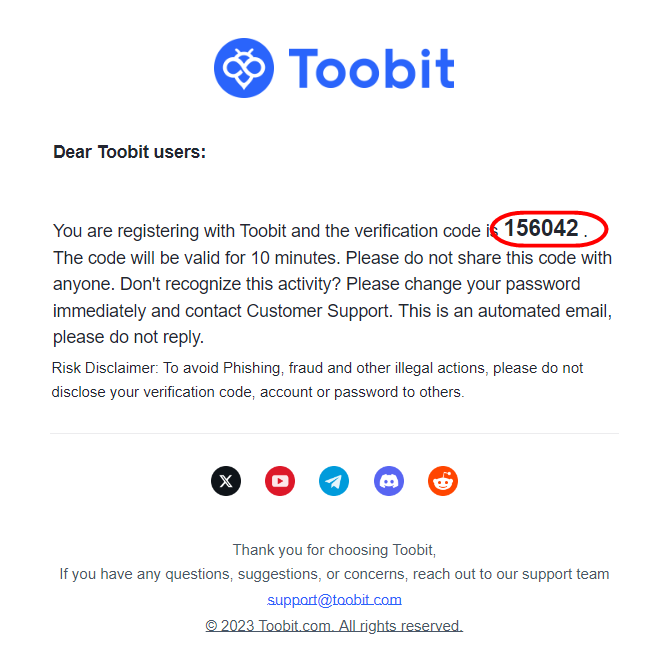
Task: Click the "valid for 10 minutes" text
Action: coord(252,258)
